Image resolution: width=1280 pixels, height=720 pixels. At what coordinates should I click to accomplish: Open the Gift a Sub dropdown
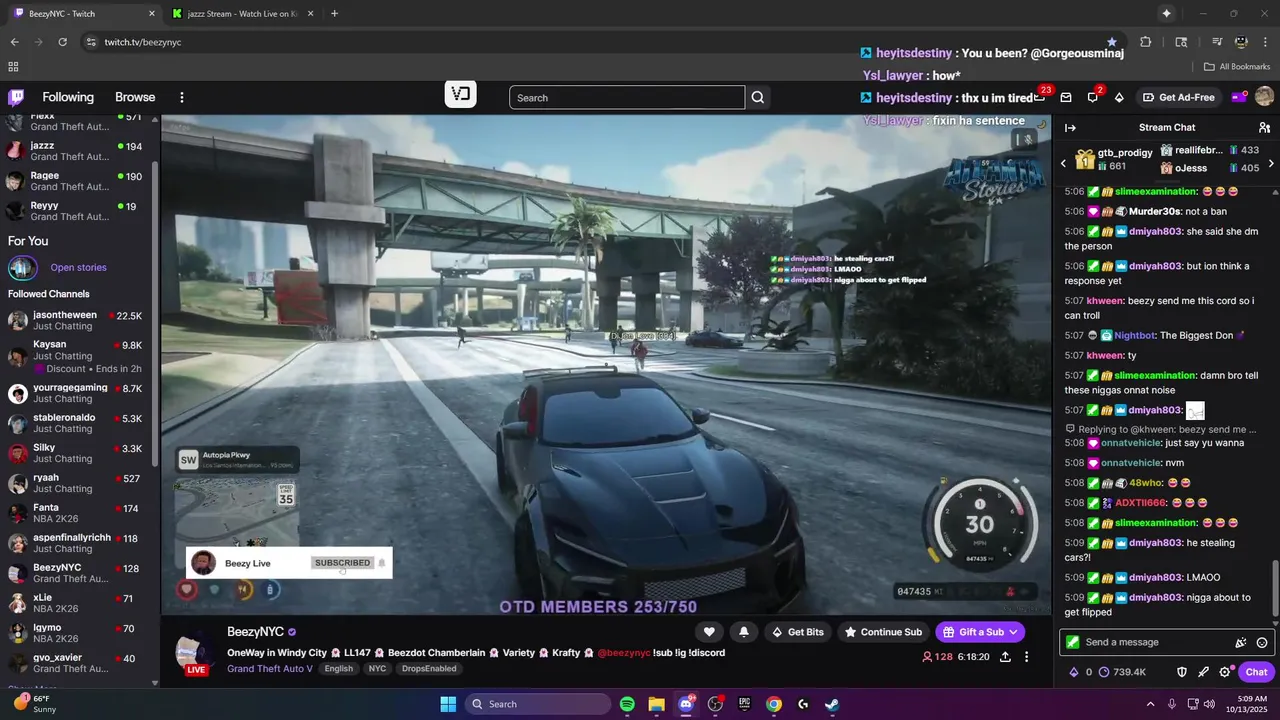pos(981,632)
